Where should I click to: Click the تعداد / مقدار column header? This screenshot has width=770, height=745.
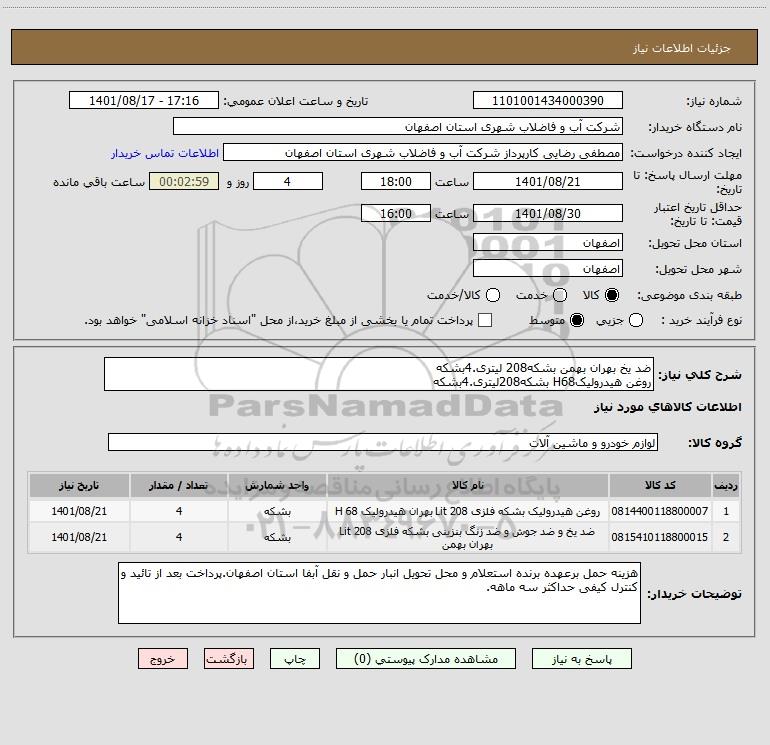[x=179, y=485]
